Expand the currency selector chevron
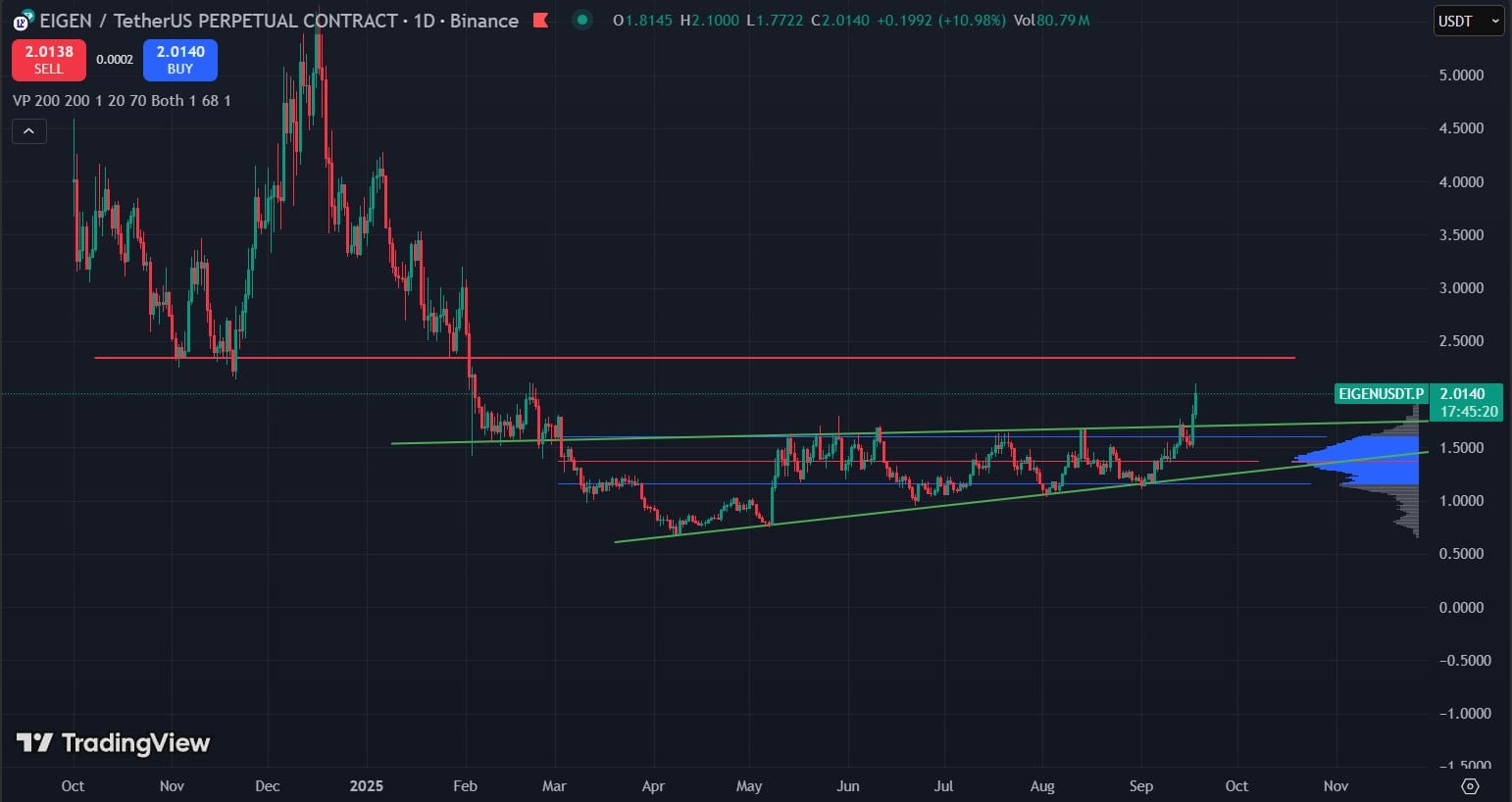 click(x=1494, y=20)
